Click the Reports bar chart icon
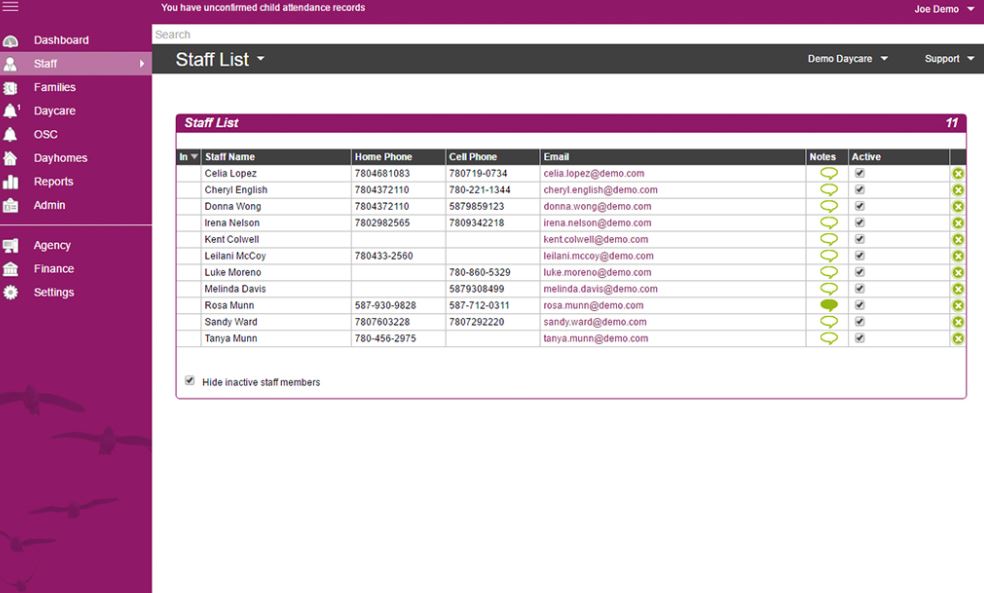The width and height of the screenshot is (984, 593). (x=10, y=182)
